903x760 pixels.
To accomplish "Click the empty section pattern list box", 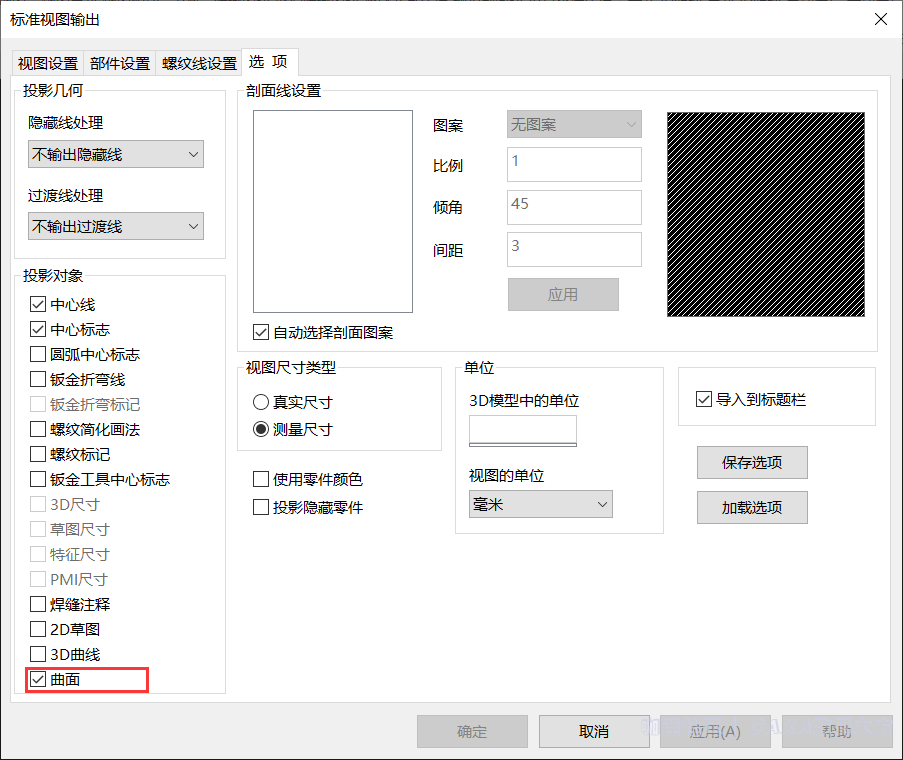I will pos(333,211).
